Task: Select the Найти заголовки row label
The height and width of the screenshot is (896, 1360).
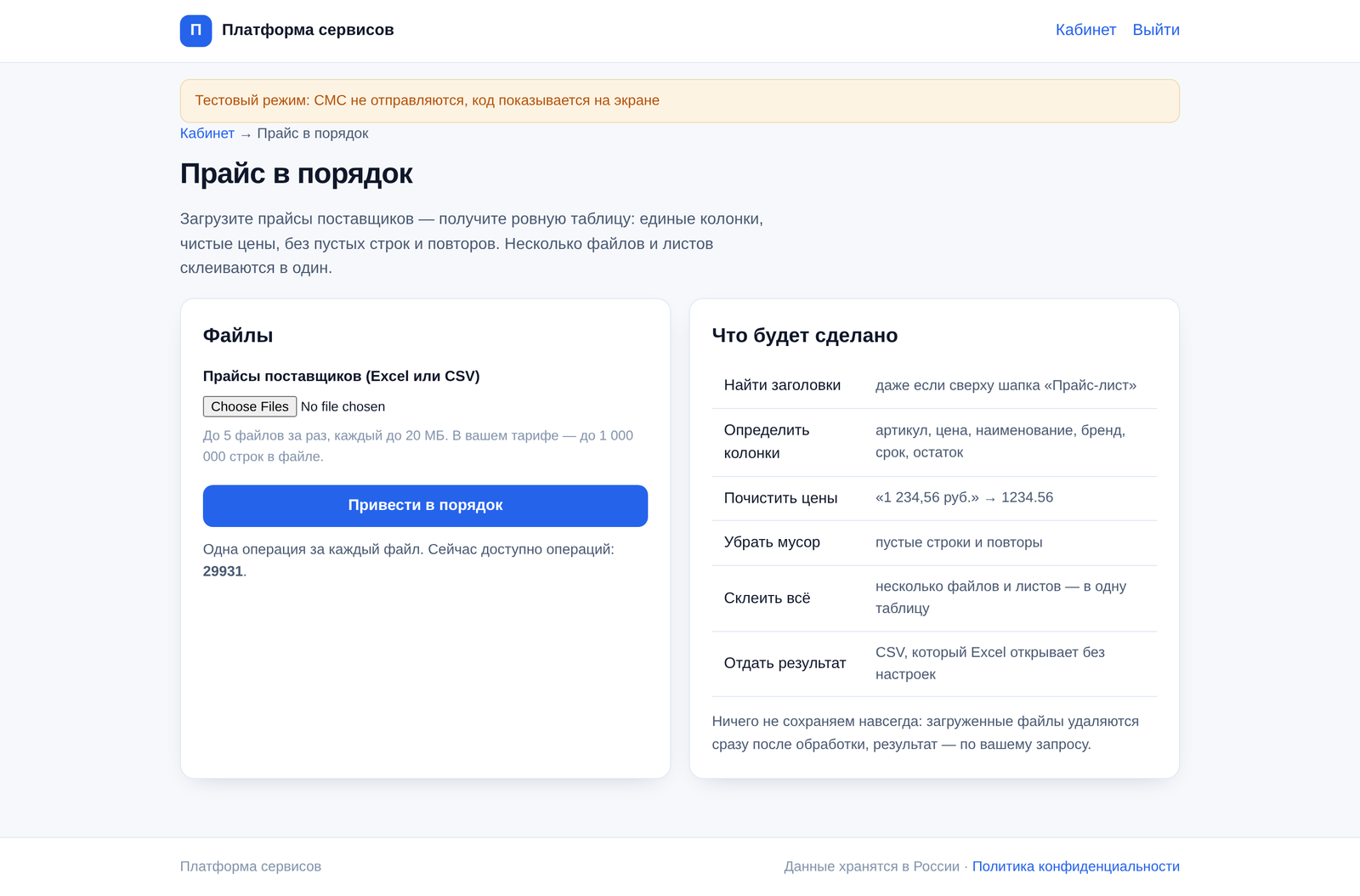Action: pos(782,385)
